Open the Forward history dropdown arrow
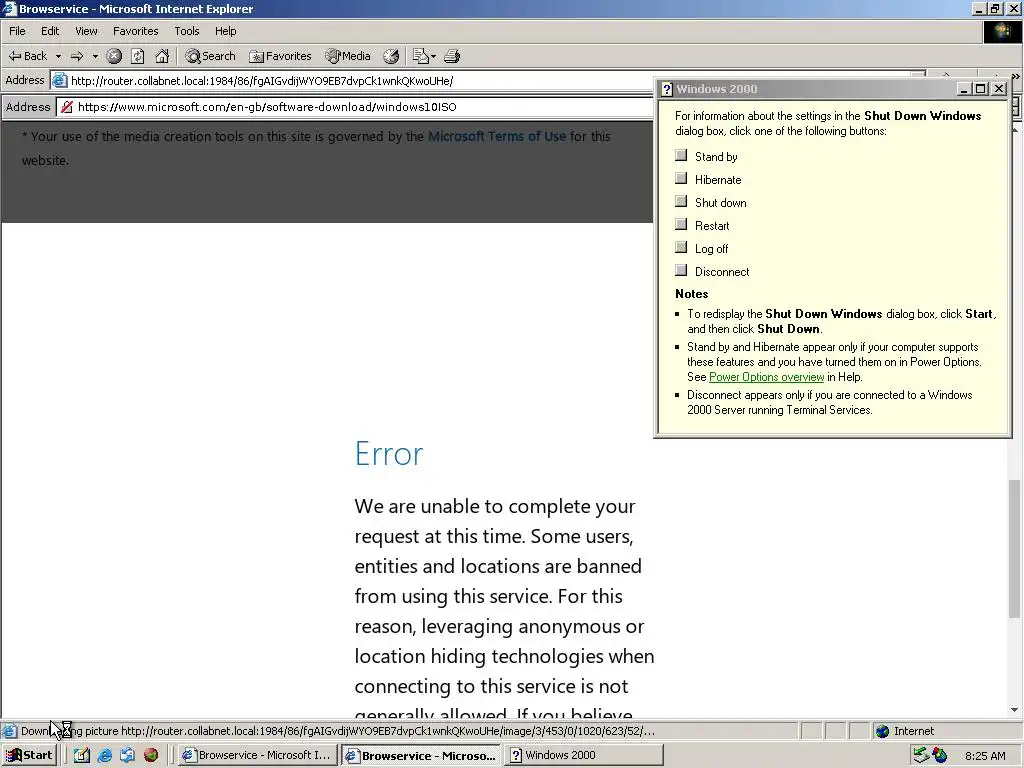1024x768 pixels. coord(95,56)
